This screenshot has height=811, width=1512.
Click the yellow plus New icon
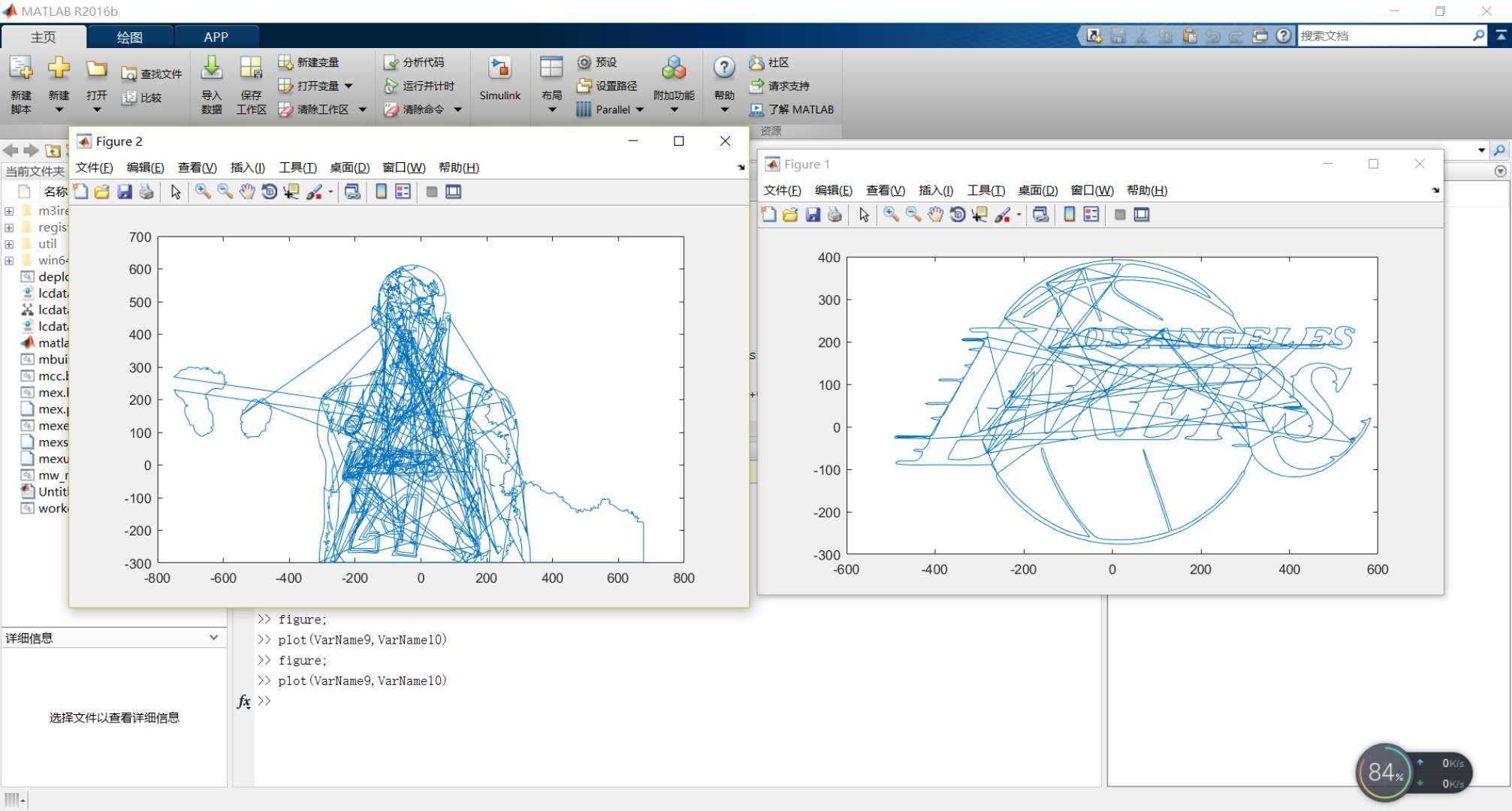(59, 69)
